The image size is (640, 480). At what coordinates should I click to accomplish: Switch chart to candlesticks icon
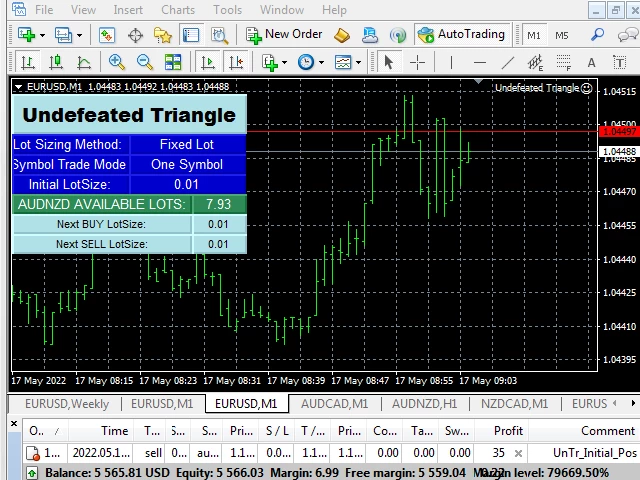[x=56, y=62]
